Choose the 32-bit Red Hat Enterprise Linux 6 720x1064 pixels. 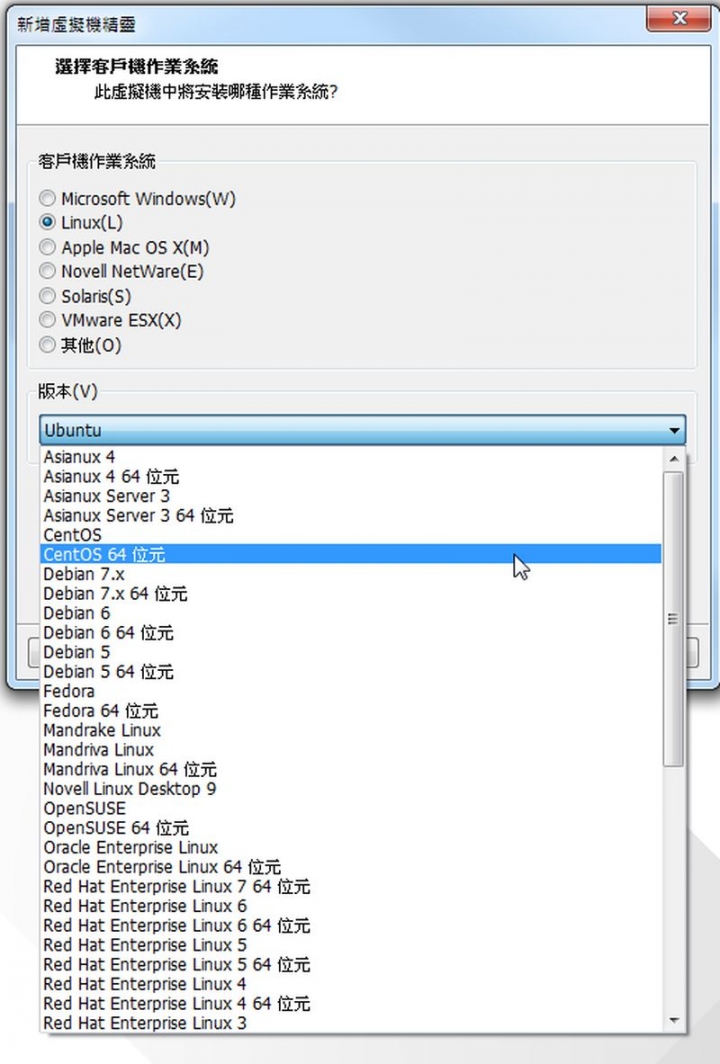coord(351,907)
